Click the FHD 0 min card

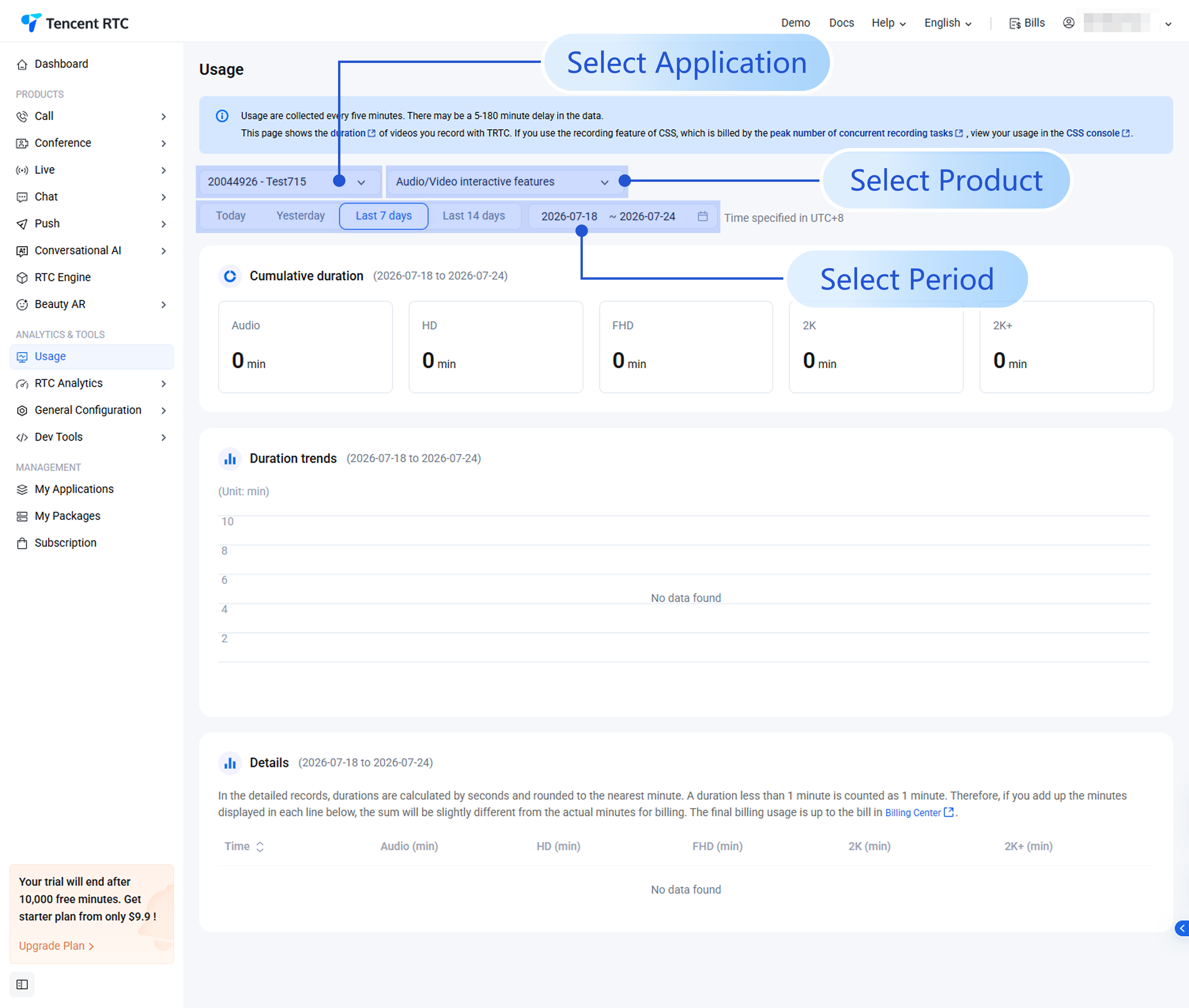coord(685,348)
